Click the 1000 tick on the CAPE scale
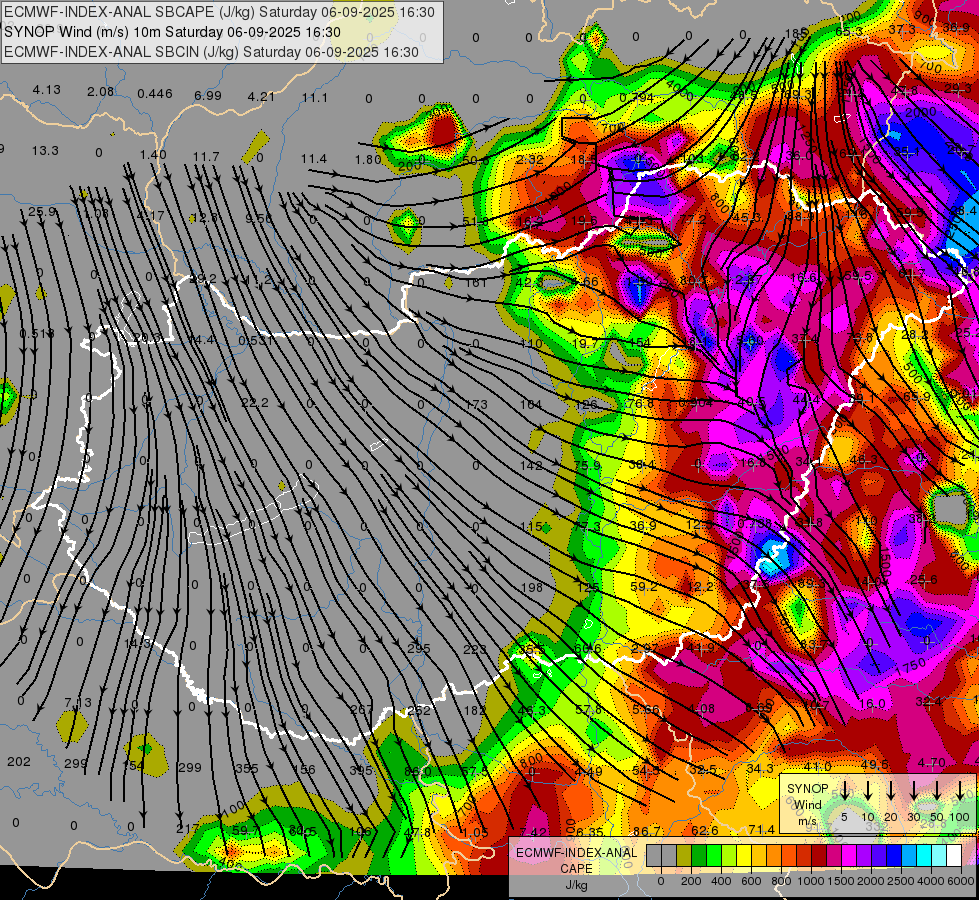 pos(811,881)
